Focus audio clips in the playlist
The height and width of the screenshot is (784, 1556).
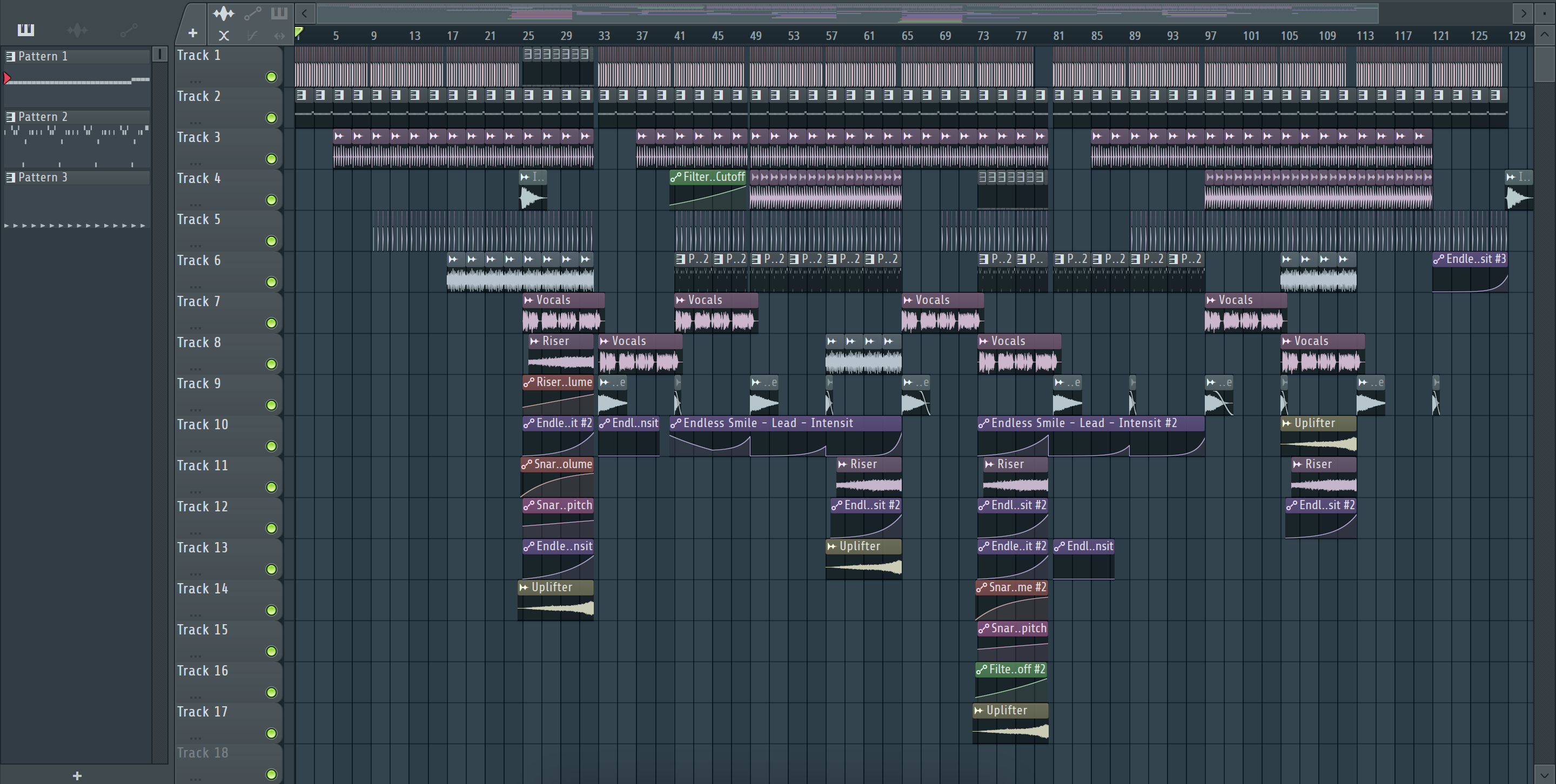[x=224, y=12]
